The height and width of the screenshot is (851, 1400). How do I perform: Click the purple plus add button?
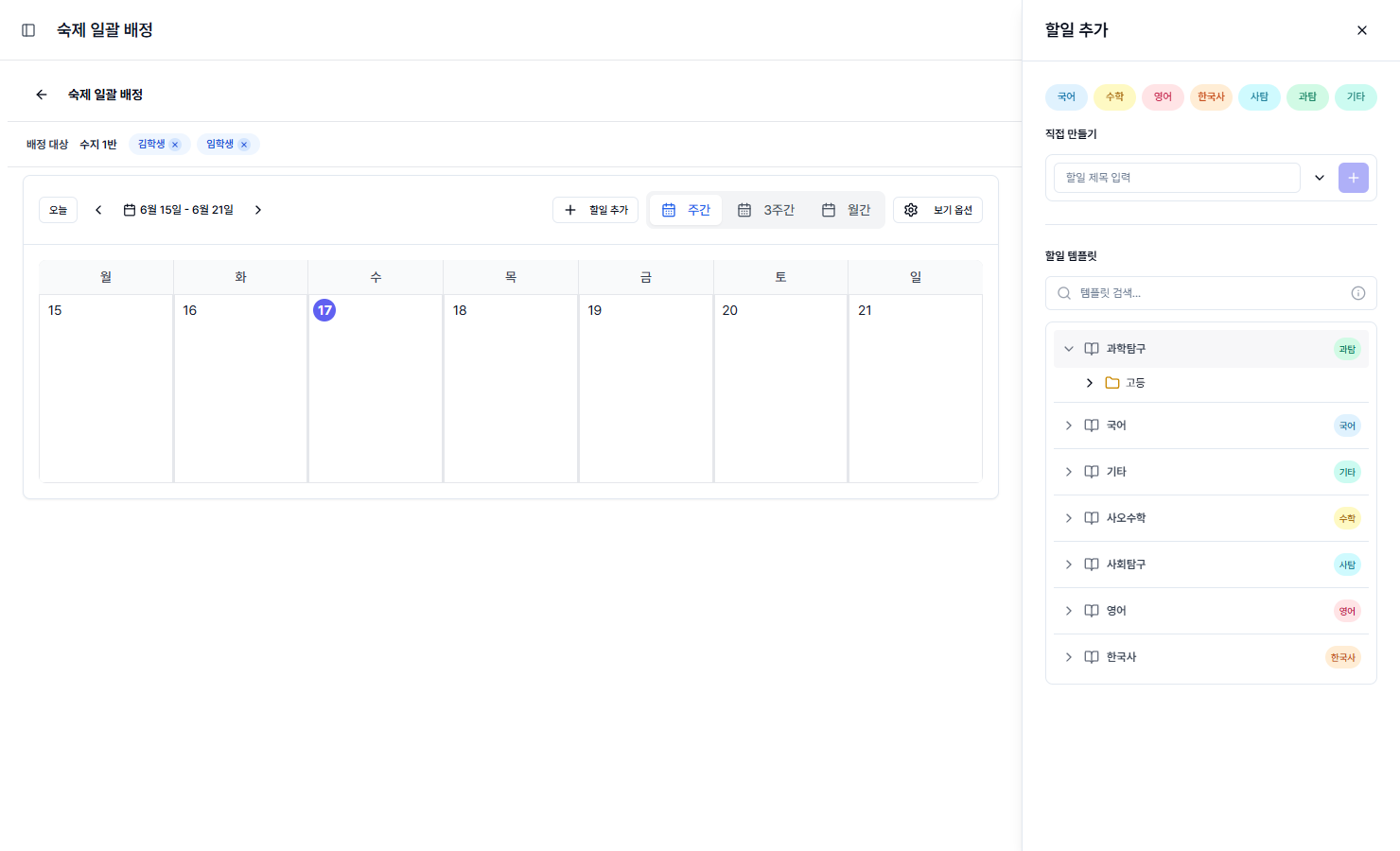[x=1354, y=178]
